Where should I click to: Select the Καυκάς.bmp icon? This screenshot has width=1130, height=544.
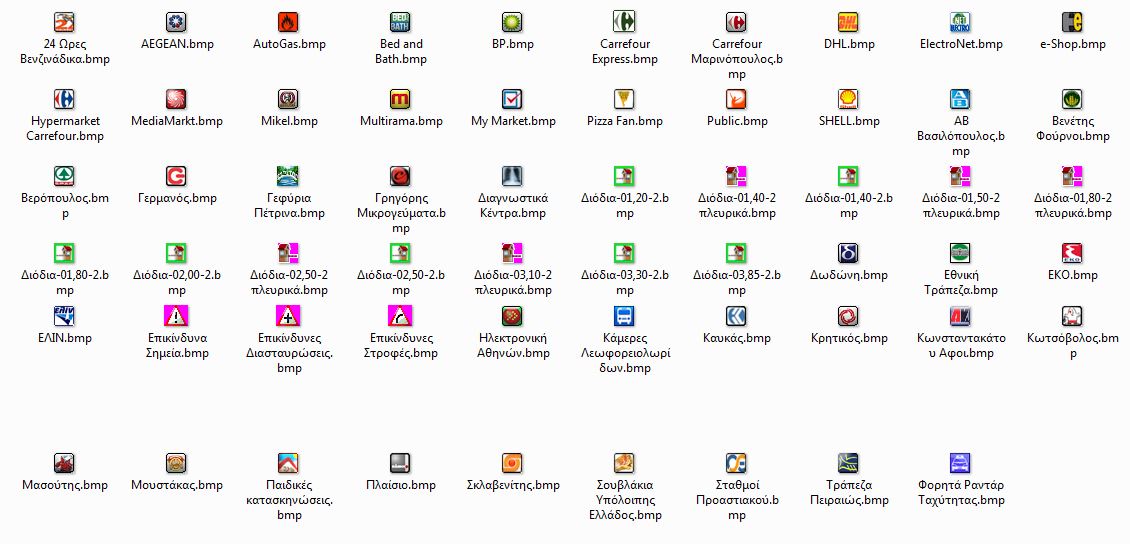(x=737, y=316)
